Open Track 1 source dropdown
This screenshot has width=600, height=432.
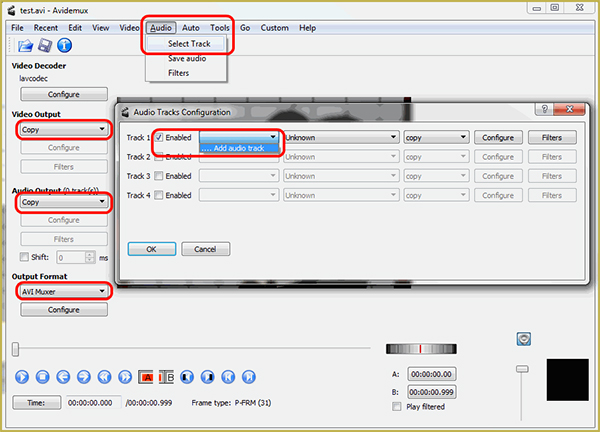(x=239, y=137)
